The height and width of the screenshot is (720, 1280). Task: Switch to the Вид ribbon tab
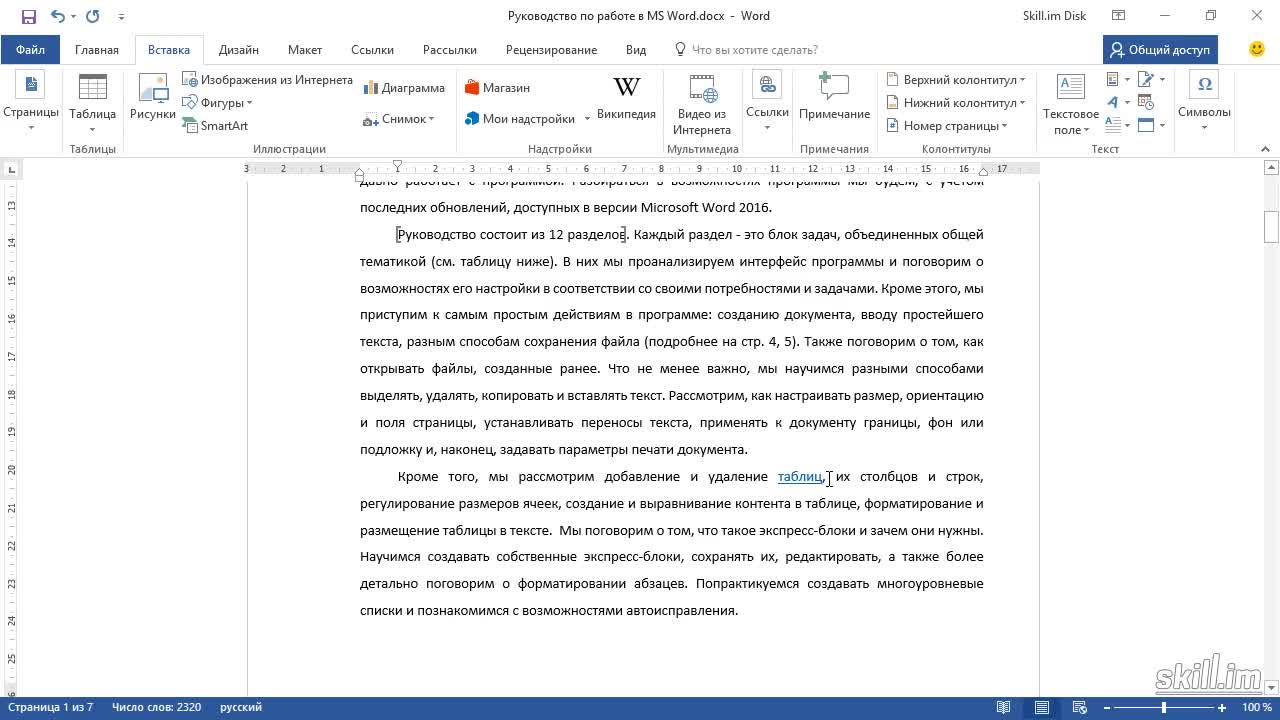pos(636,50)
